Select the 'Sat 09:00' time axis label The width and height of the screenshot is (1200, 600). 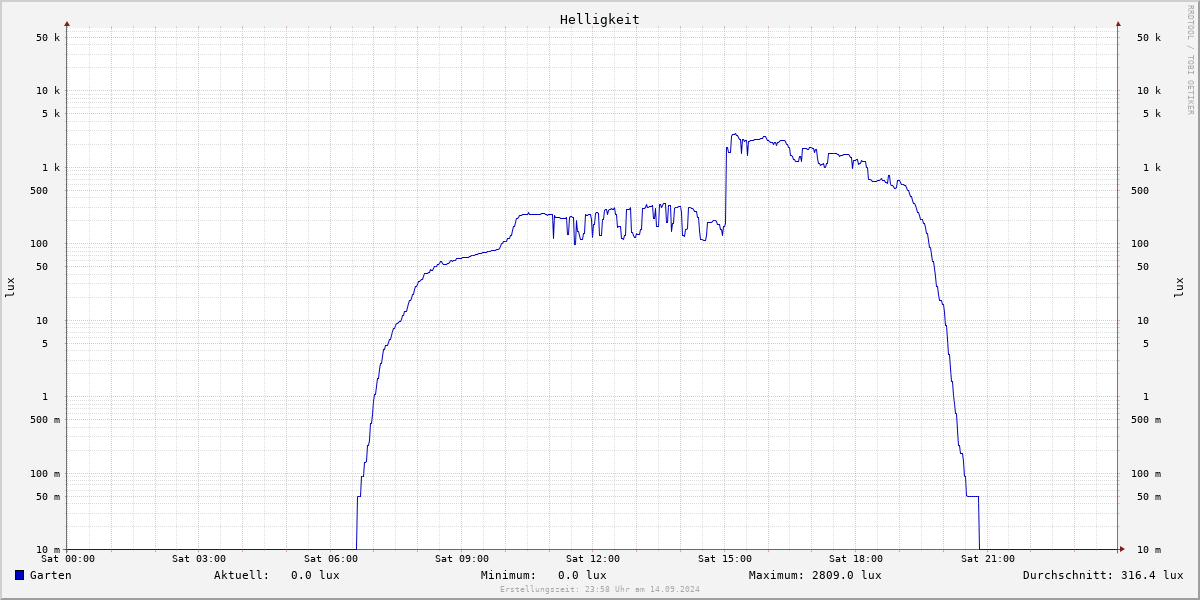(x=462, y=559)
